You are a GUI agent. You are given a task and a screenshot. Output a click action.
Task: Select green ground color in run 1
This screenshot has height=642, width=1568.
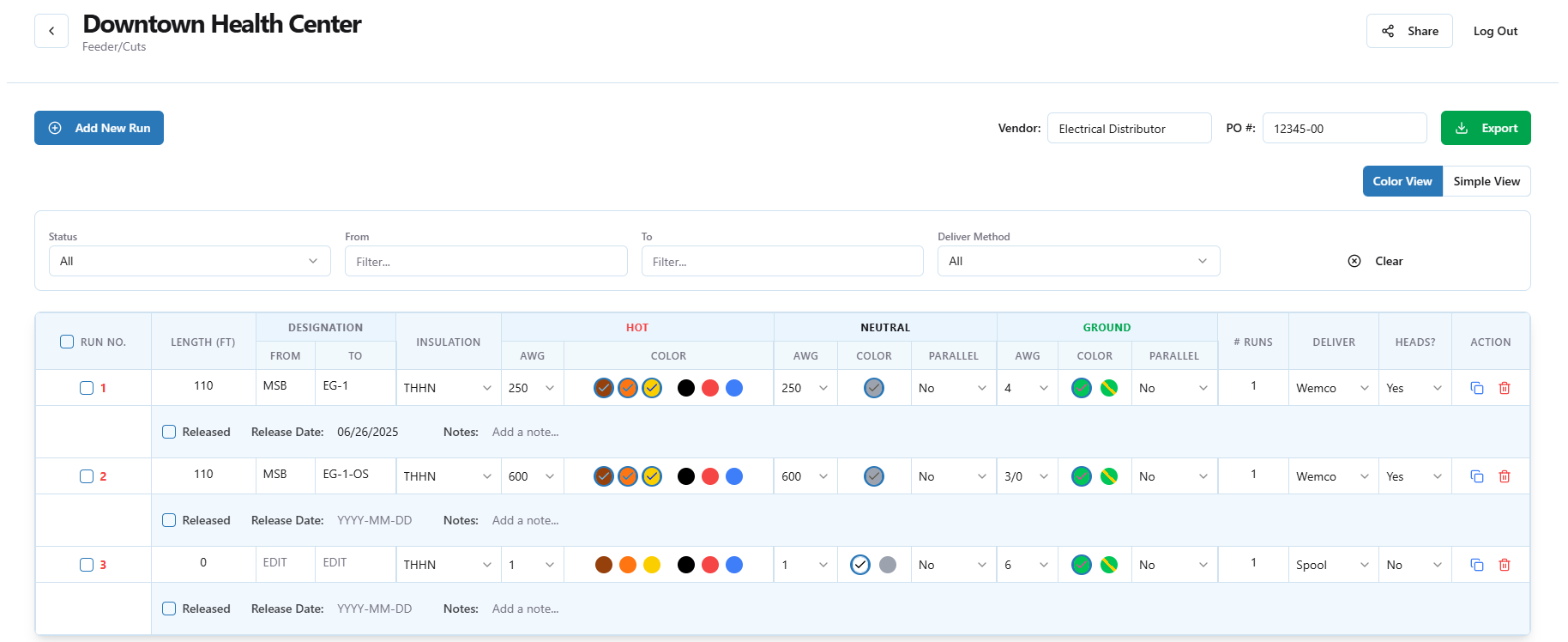point(1082,388)
